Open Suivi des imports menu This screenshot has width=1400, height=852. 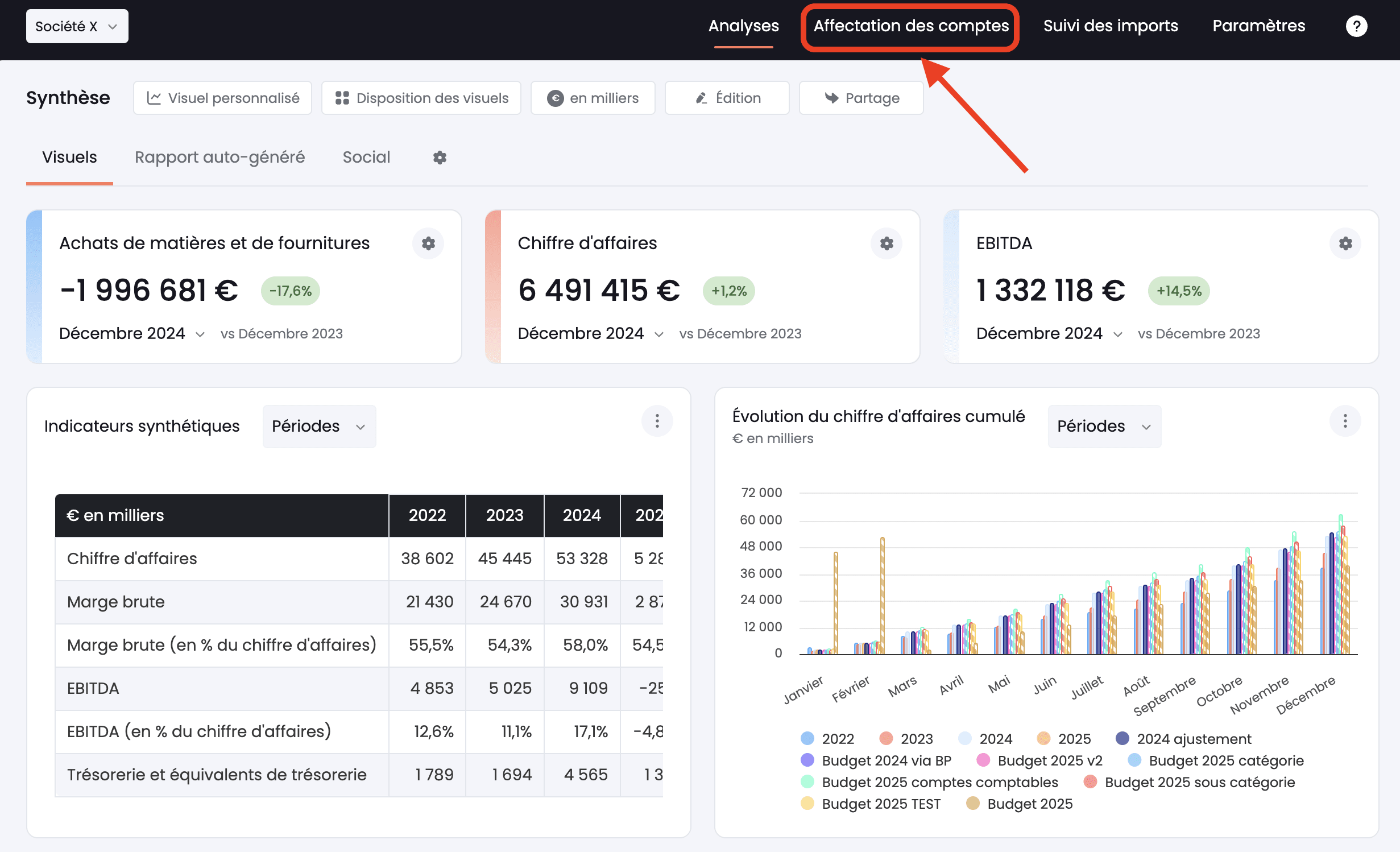pyautogui.click(x=1111, y=26)
